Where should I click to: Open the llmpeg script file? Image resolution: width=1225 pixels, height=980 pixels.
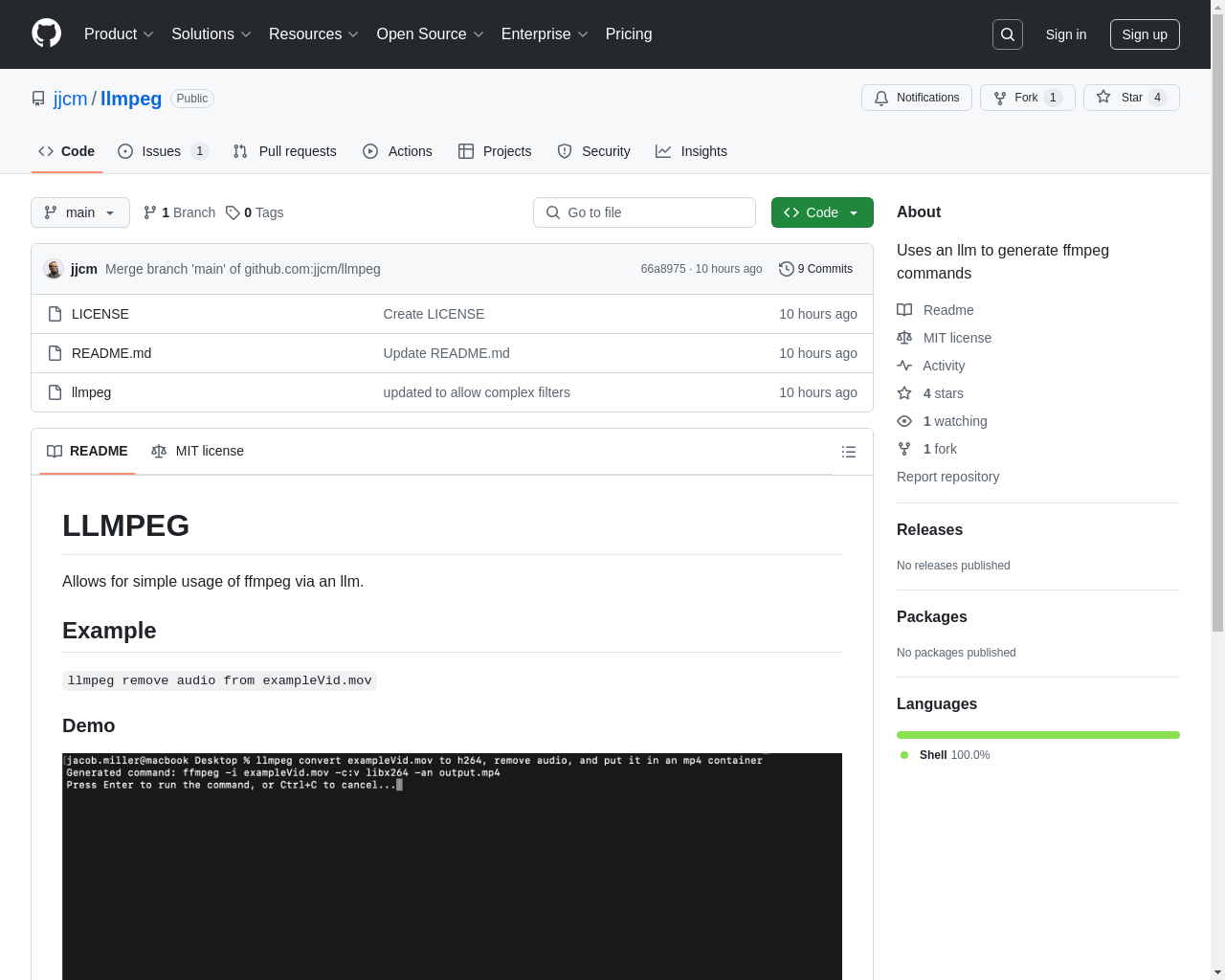tap(91, 392)
